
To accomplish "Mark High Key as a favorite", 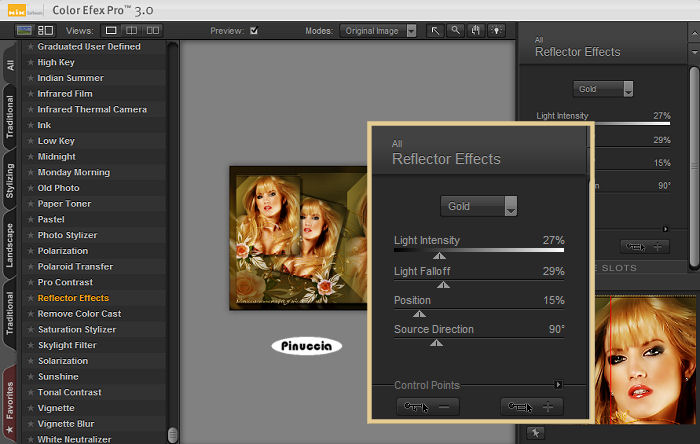I will [x=30, y=62].
